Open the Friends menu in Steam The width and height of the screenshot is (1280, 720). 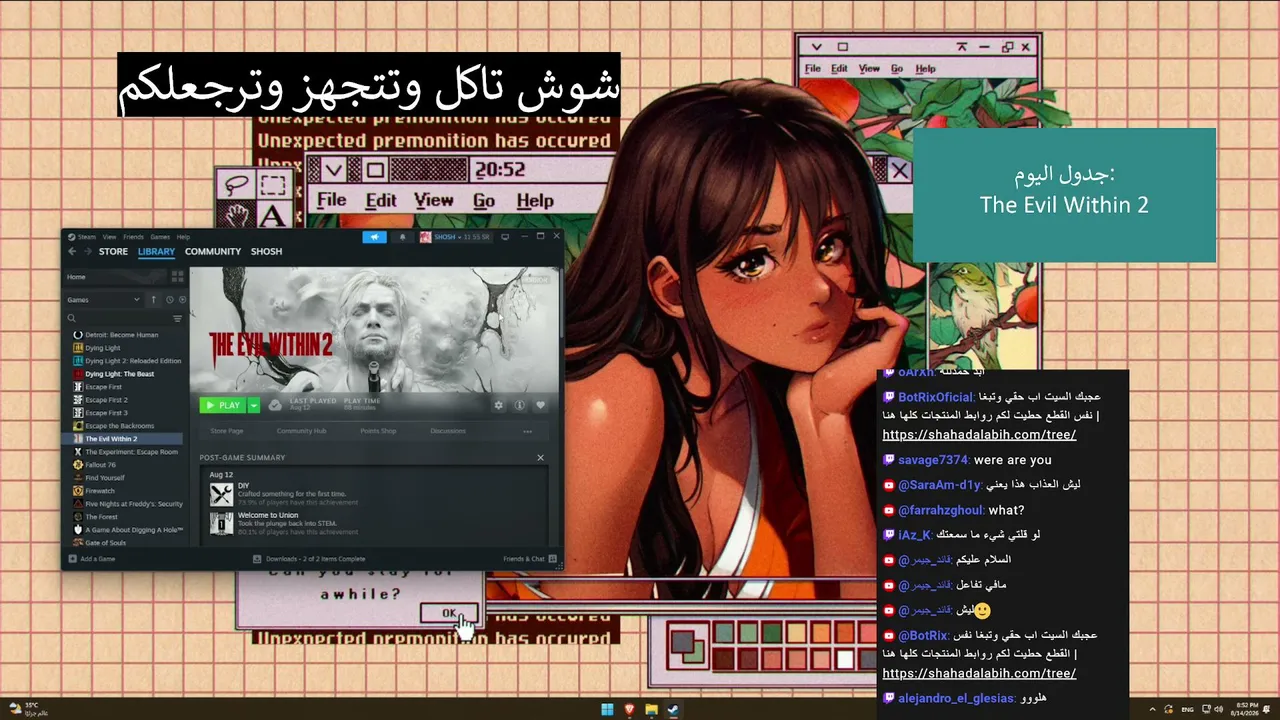pos(133,237)
